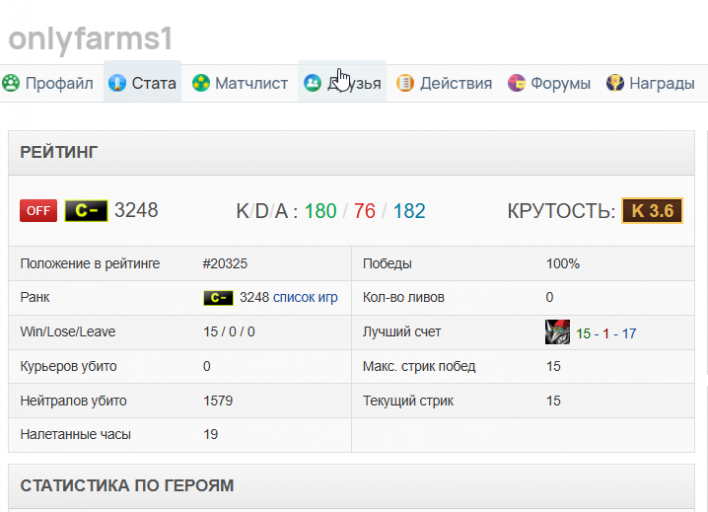Click the КРУТОСТЬ label
Screen dimensions: 708x512
[561, 211]
